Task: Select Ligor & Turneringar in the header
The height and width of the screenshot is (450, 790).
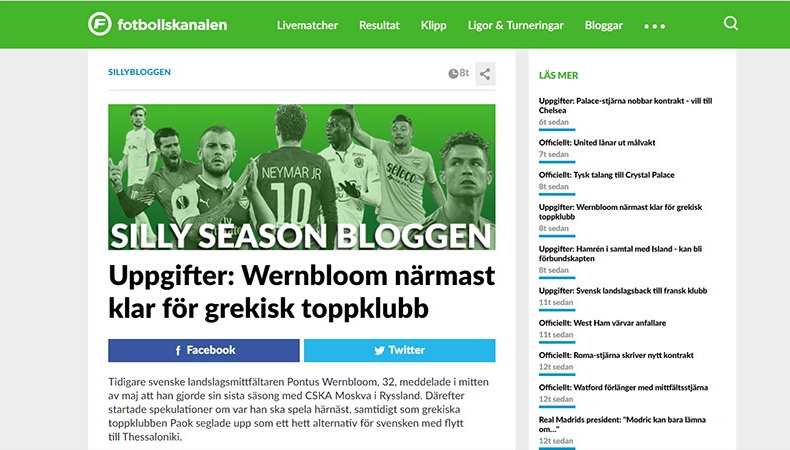Action: click(515, 25)
